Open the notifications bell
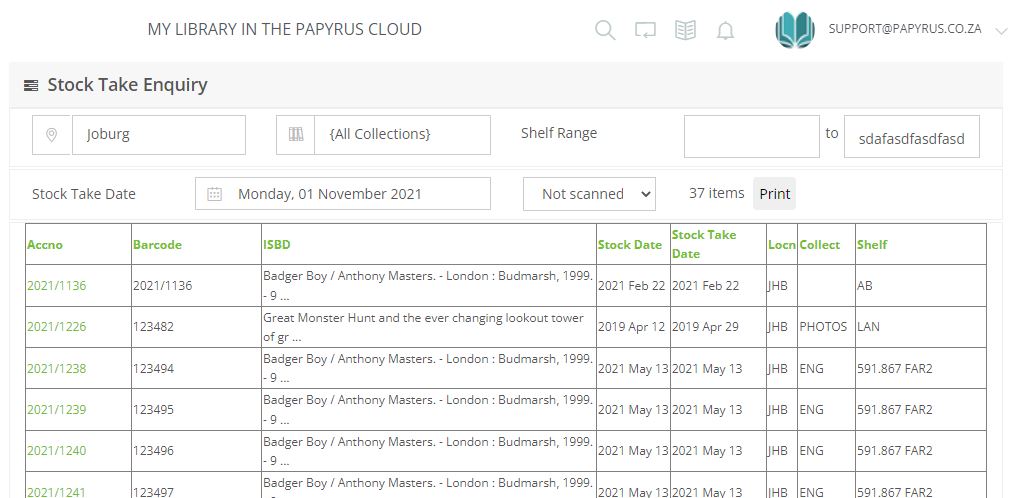The height and width of the screenshot is (498, 1014). (x=725, y=31)
